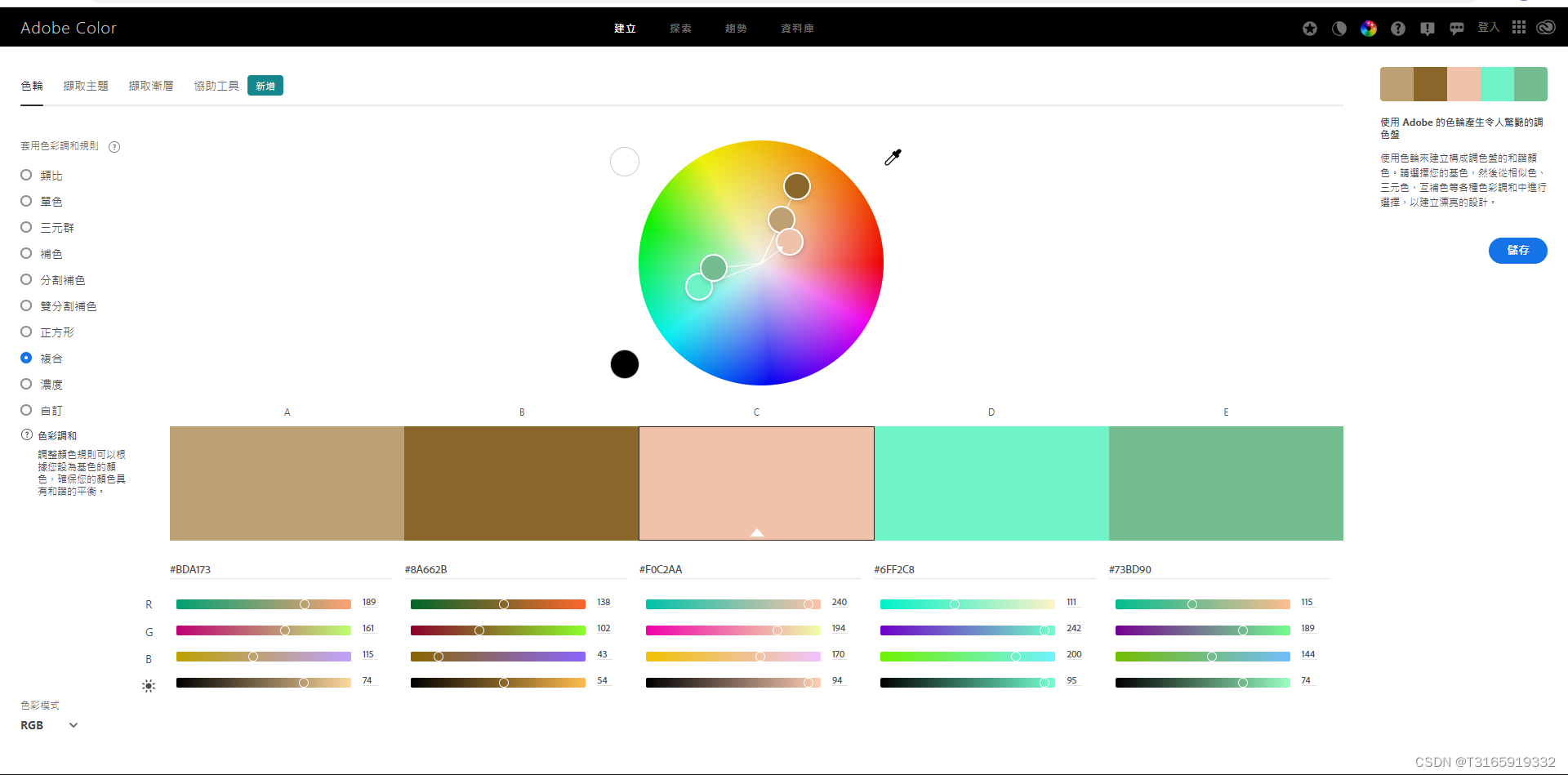1568x775 pixels.
Task: Click R slider for color #BDA173
Action: 264,604
